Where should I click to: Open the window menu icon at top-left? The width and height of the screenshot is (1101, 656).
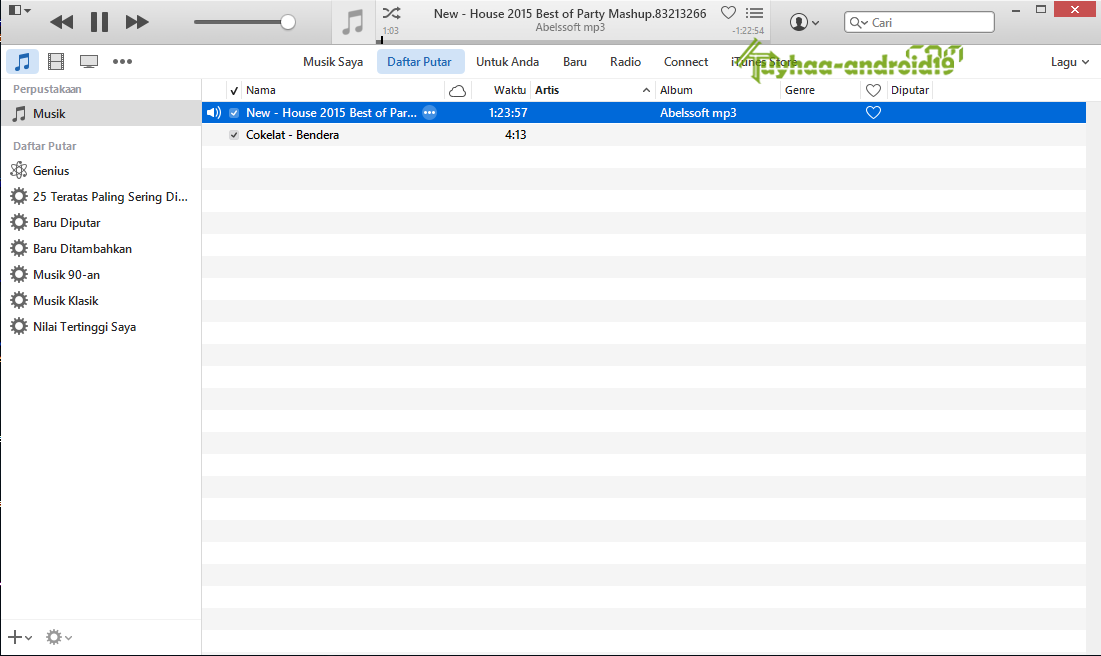pyautogui.click(x=19, y=10)
